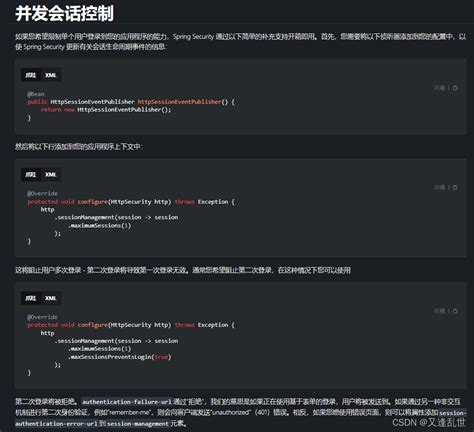Select the first tab of the third code block
This screenshot has width=474, height=432.
click(31, 298)
